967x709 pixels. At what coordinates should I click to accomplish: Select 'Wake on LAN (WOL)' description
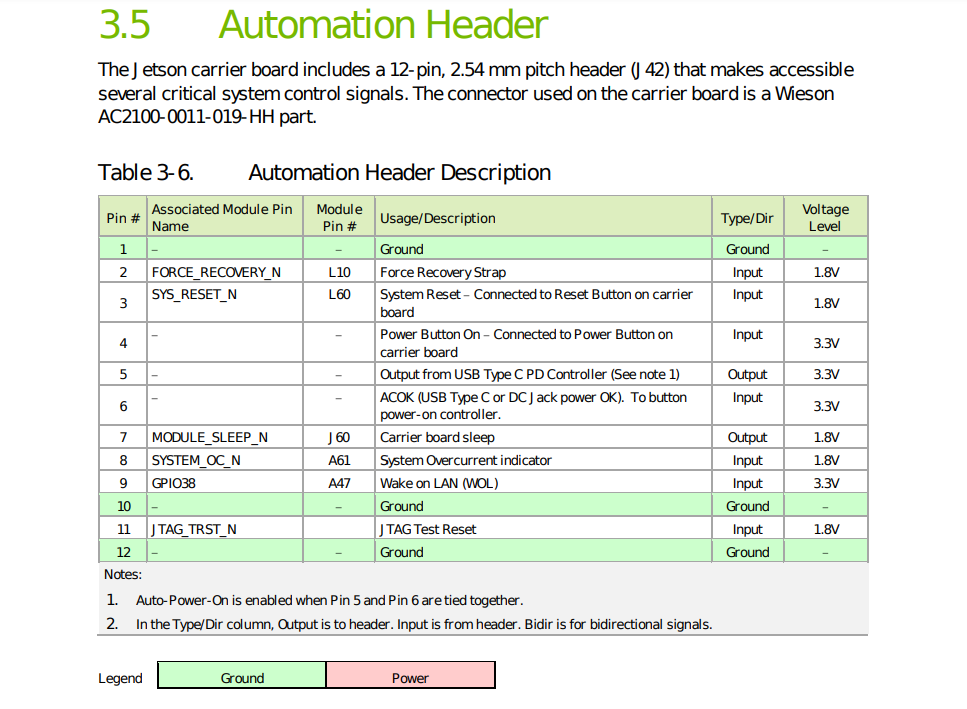[439, 483]
